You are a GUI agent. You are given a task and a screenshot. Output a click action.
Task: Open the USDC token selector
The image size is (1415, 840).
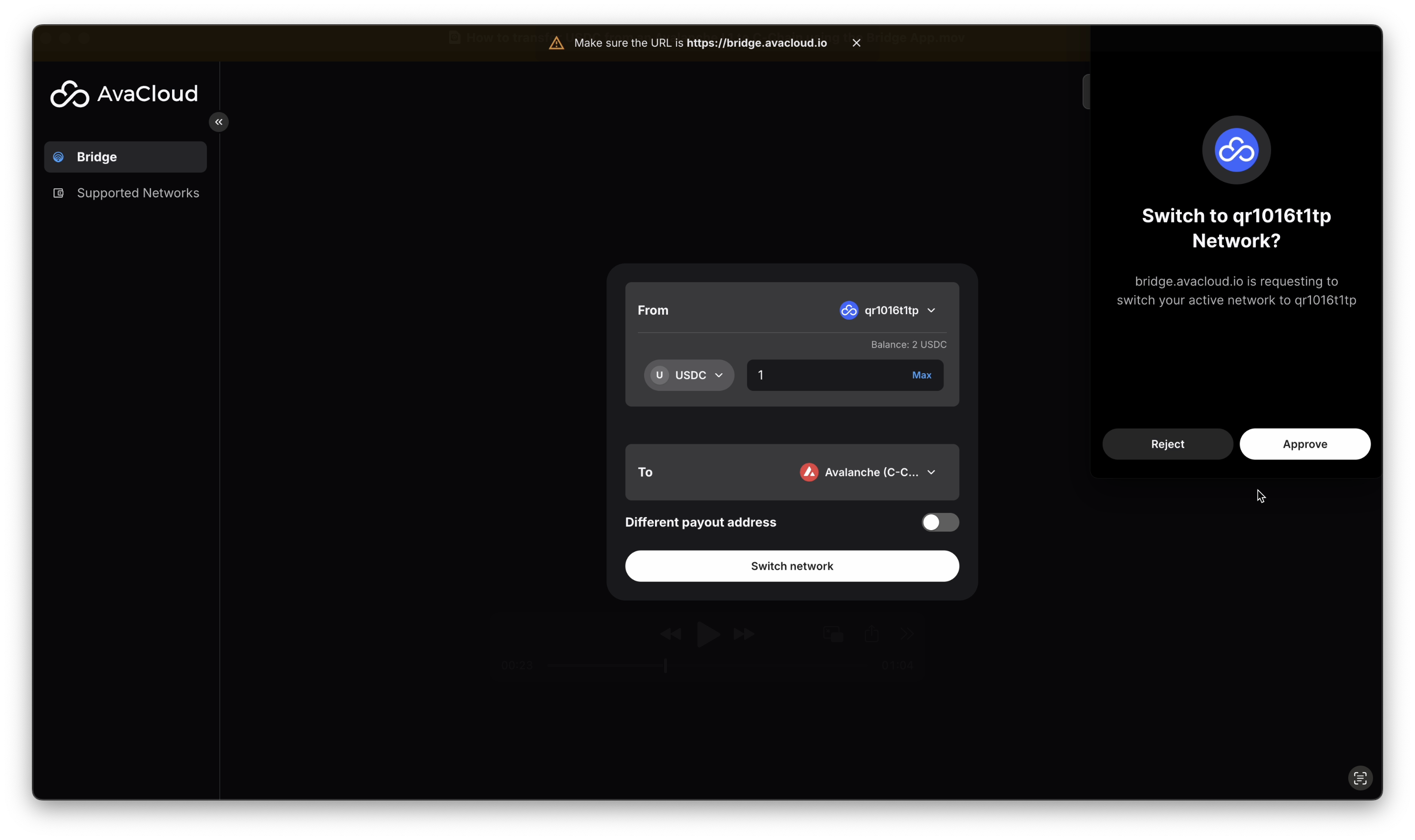[x=688, y=375]
